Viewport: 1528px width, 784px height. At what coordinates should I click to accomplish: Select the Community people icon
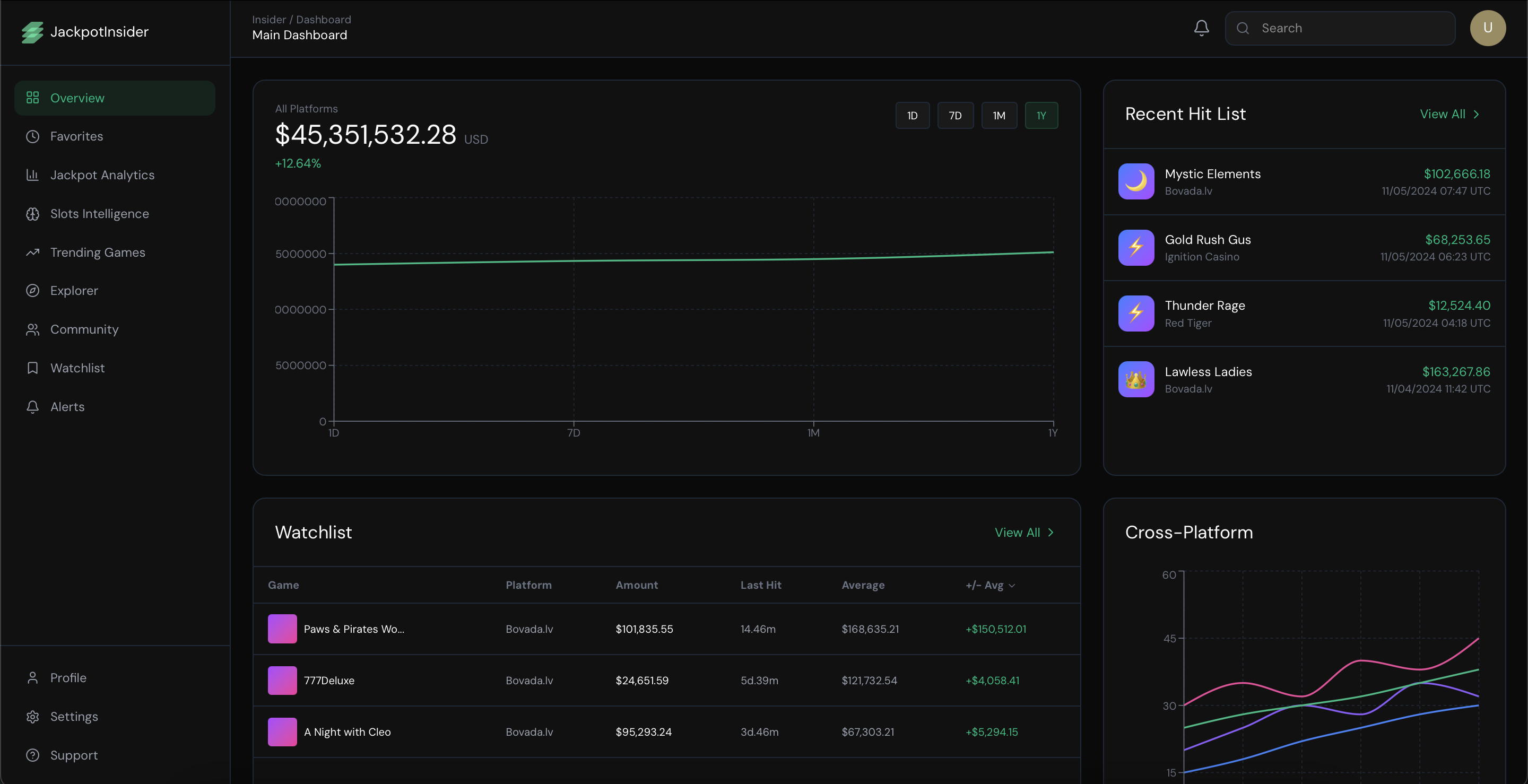(33, 329)
